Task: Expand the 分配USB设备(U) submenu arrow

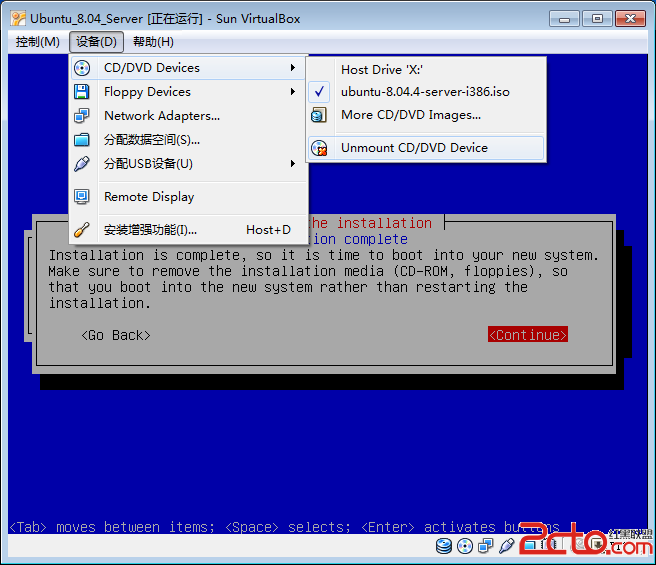Action: click(x=293, y=164)
